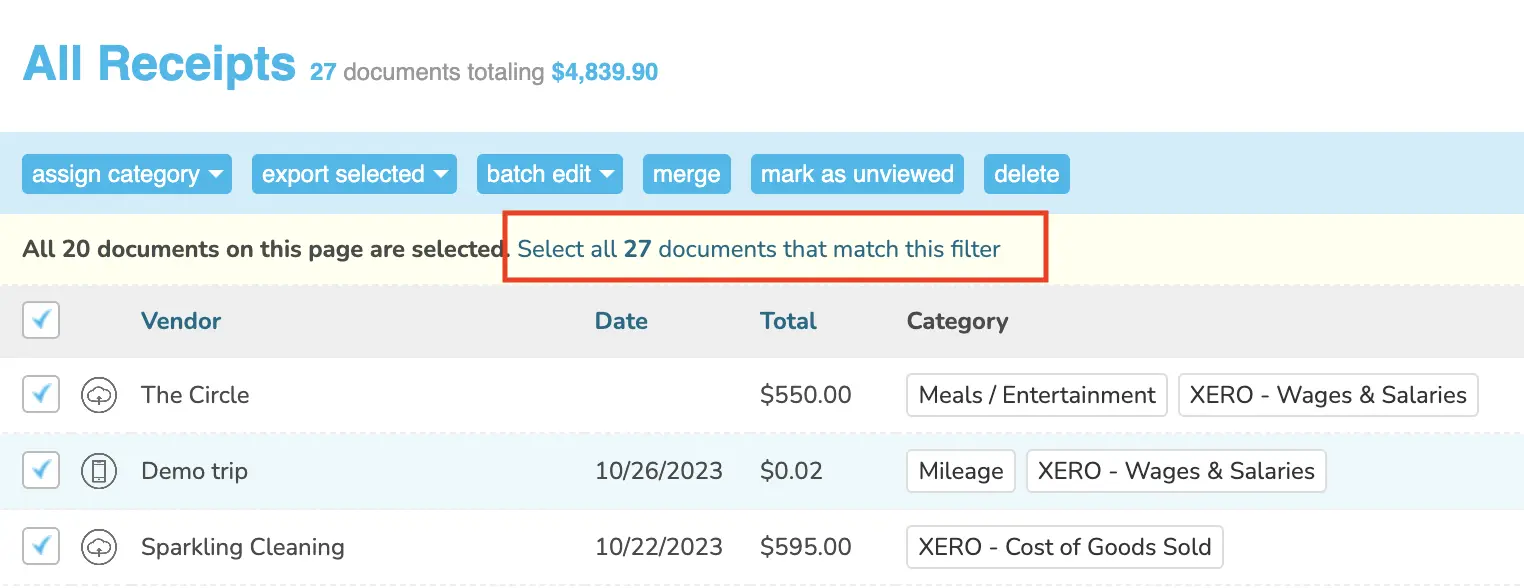Click the cloud upload icon beside The Circle
Viewport: 1524px width, 588px height.
[x=98, y=395]
